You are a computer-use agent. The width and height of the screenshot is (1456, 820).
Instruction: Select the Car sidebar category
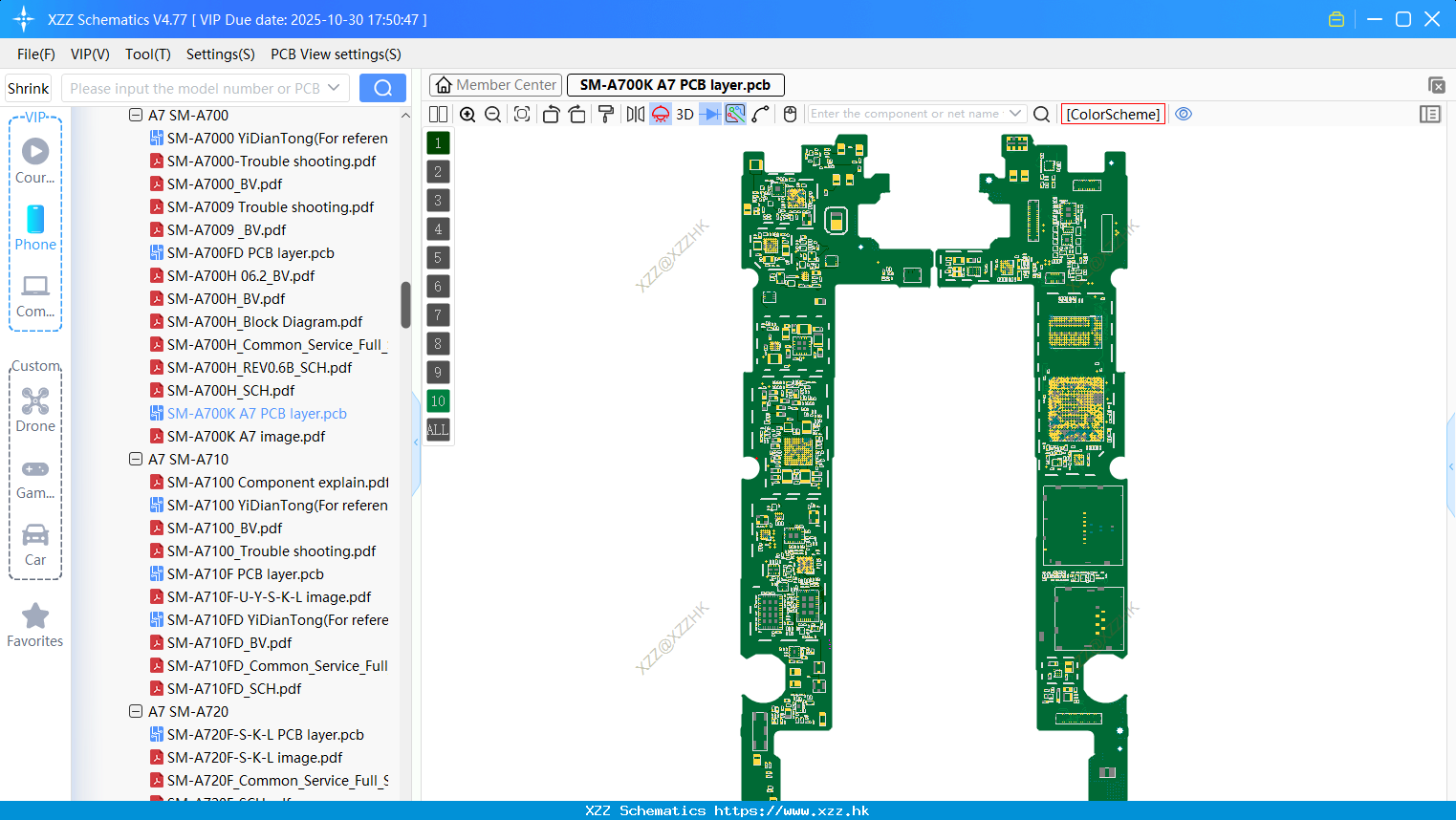pyautogui.click(x=35, y=544)
